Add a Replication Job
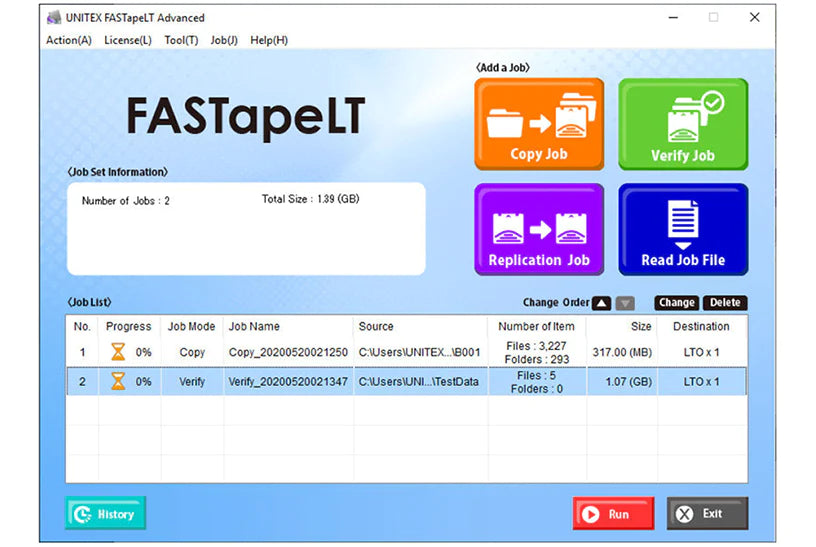 539,229
